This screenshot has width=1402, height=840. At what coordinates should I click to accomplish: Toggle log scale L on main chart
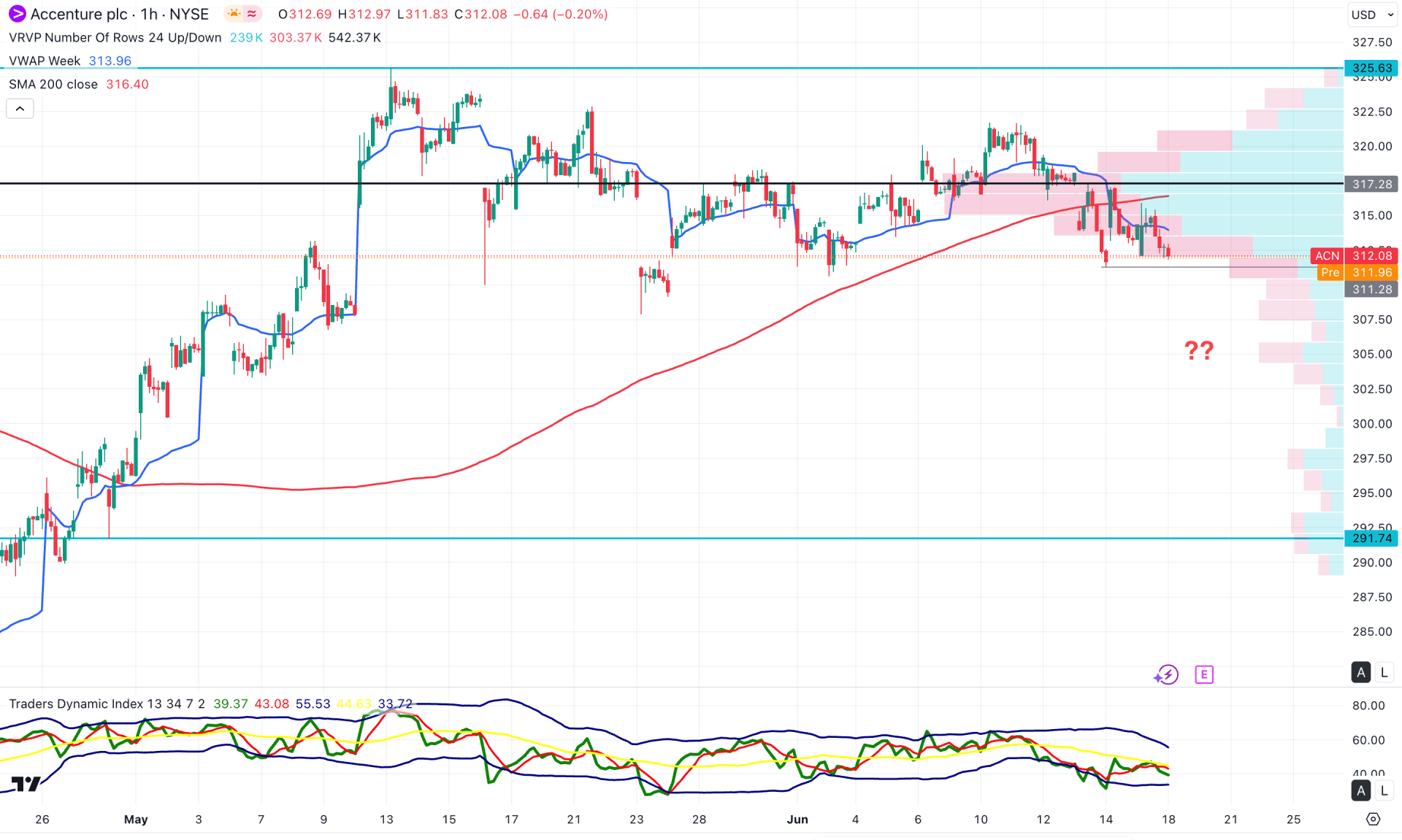(1384, 672)
